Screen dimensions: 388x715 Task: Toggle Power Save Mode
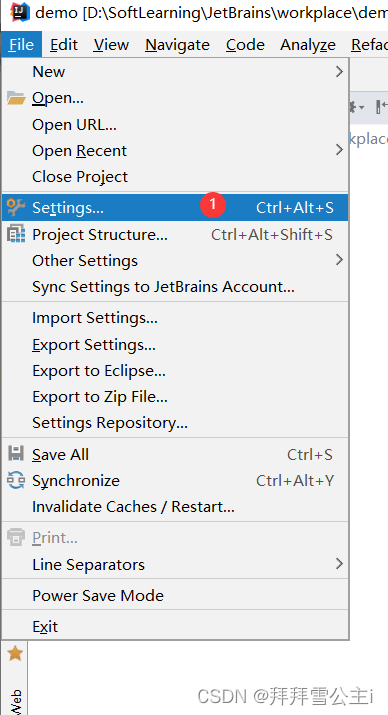tap(175, 596)
